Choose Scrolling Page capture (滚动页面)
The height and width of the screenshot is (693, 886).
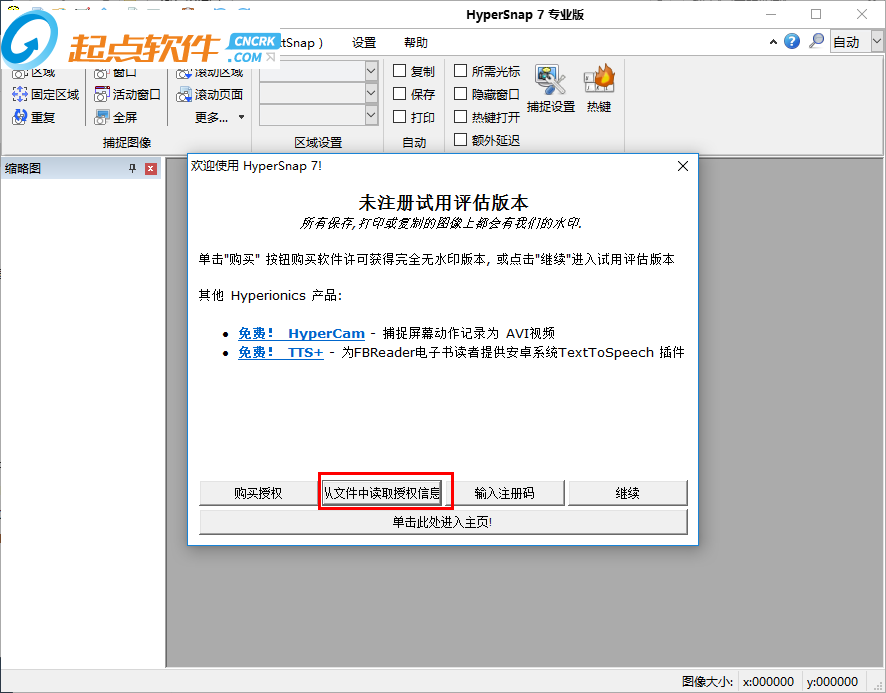tap(209, 94)
